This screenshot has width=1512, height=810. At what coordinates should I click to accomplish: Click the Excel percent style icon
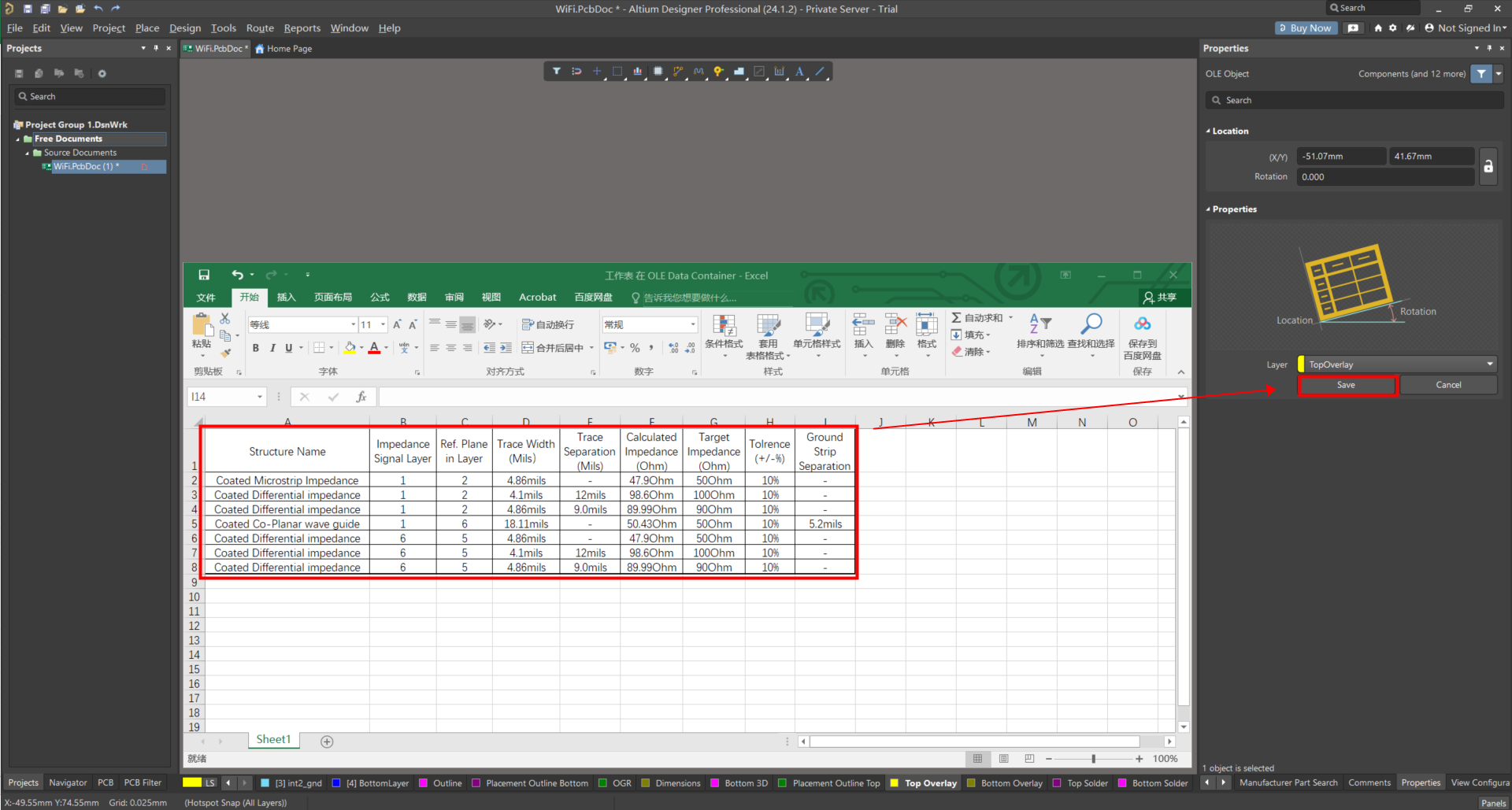(x=635, y=348)
